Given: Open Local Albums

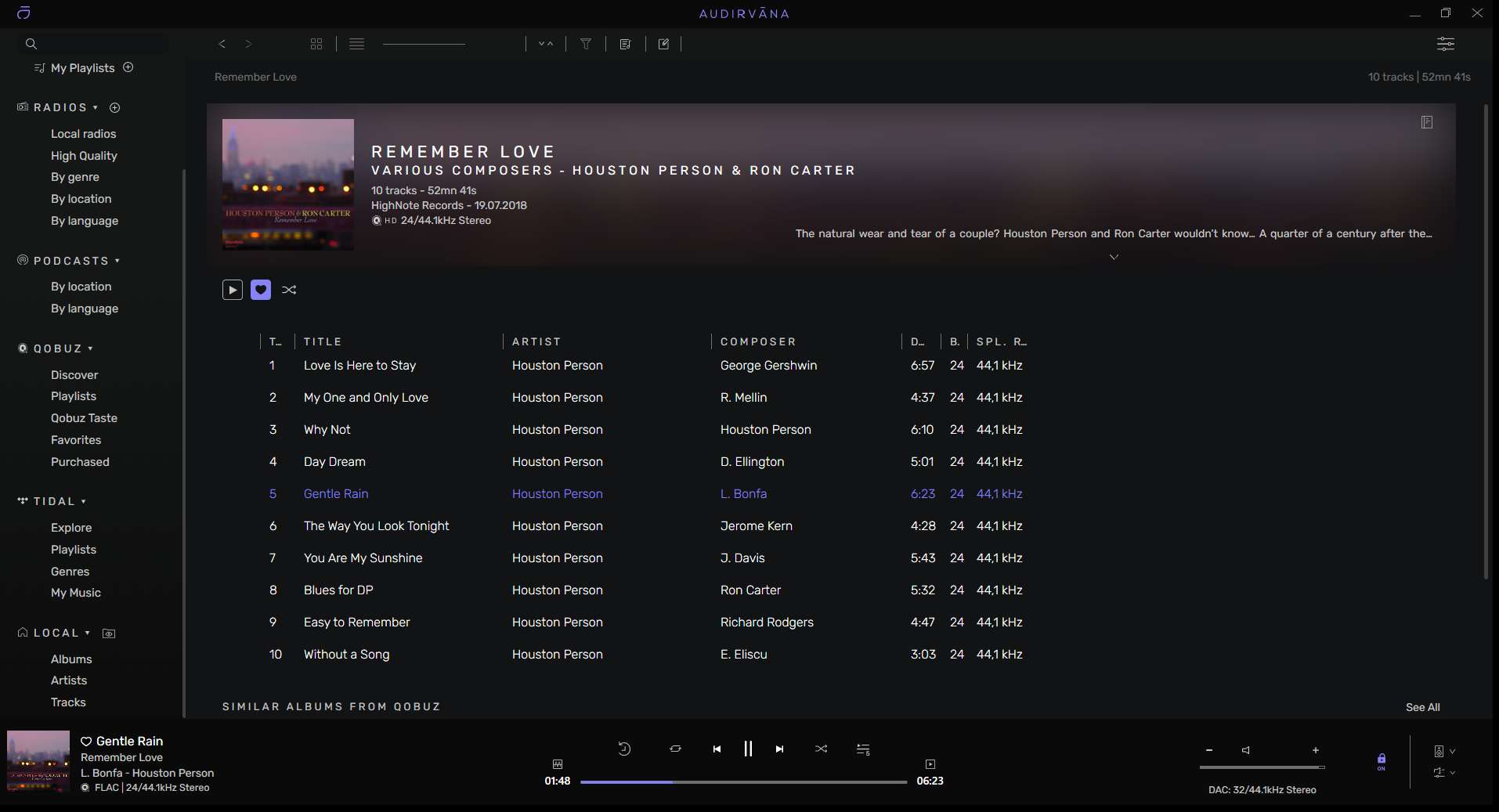Looking at the screenshot, I should [x=71, y=659].
